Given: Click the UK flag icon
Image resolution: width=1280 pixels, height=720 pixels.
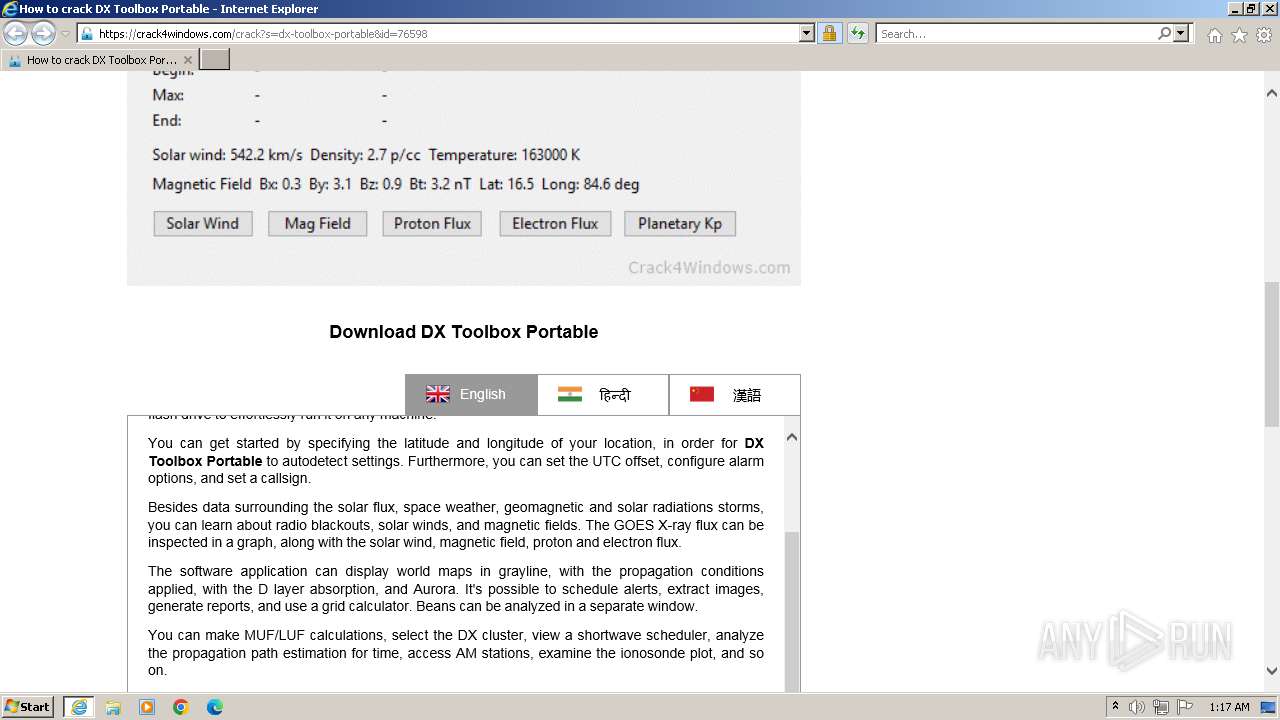Looking at the screenshot, I should [x=438, y=394].
